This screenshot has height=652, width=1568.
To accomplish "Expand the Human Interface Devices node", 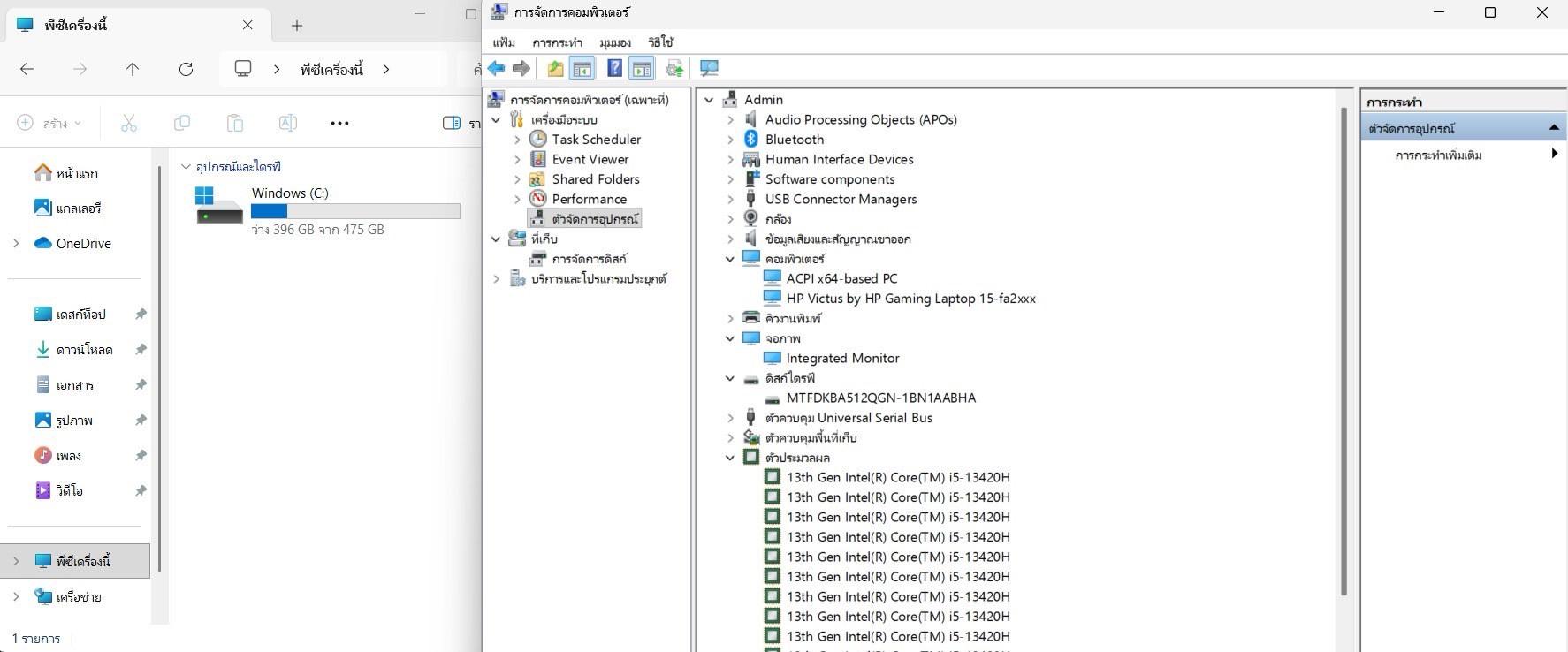I will coord(730,159).
